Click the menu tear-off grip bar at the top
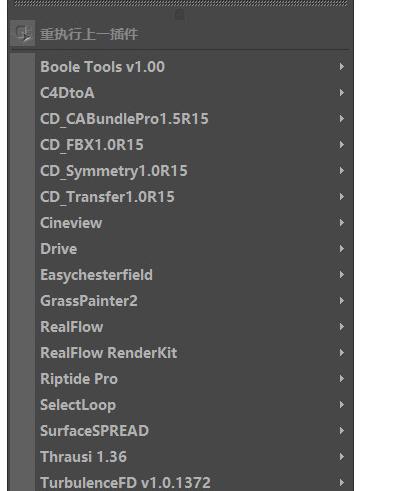Image resolution: width=419 pixels, height=491 pixels. click(x=180, y=3)
